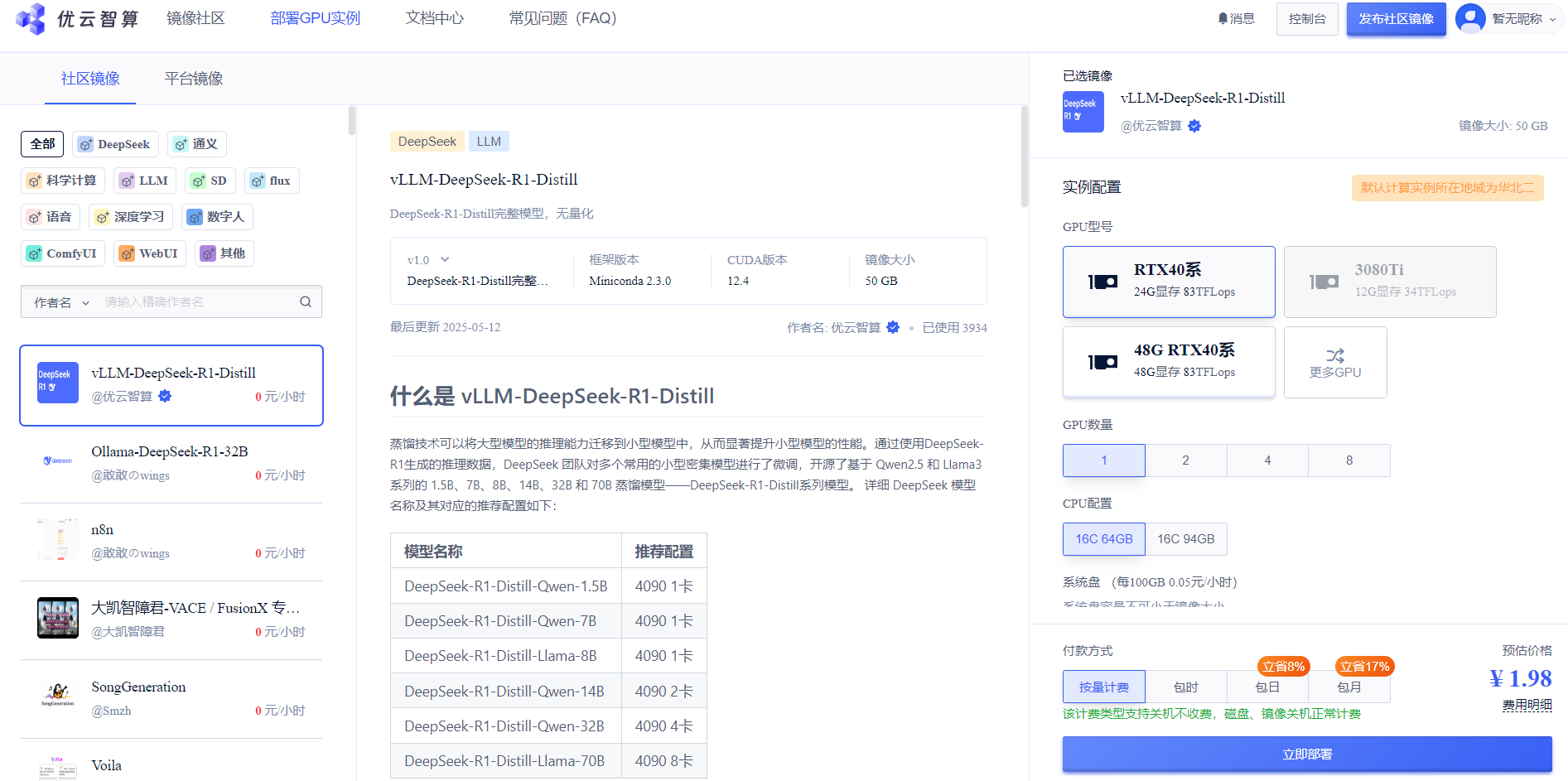
Task: Choose 包时 payment method
Action: tap(1186, 687)
